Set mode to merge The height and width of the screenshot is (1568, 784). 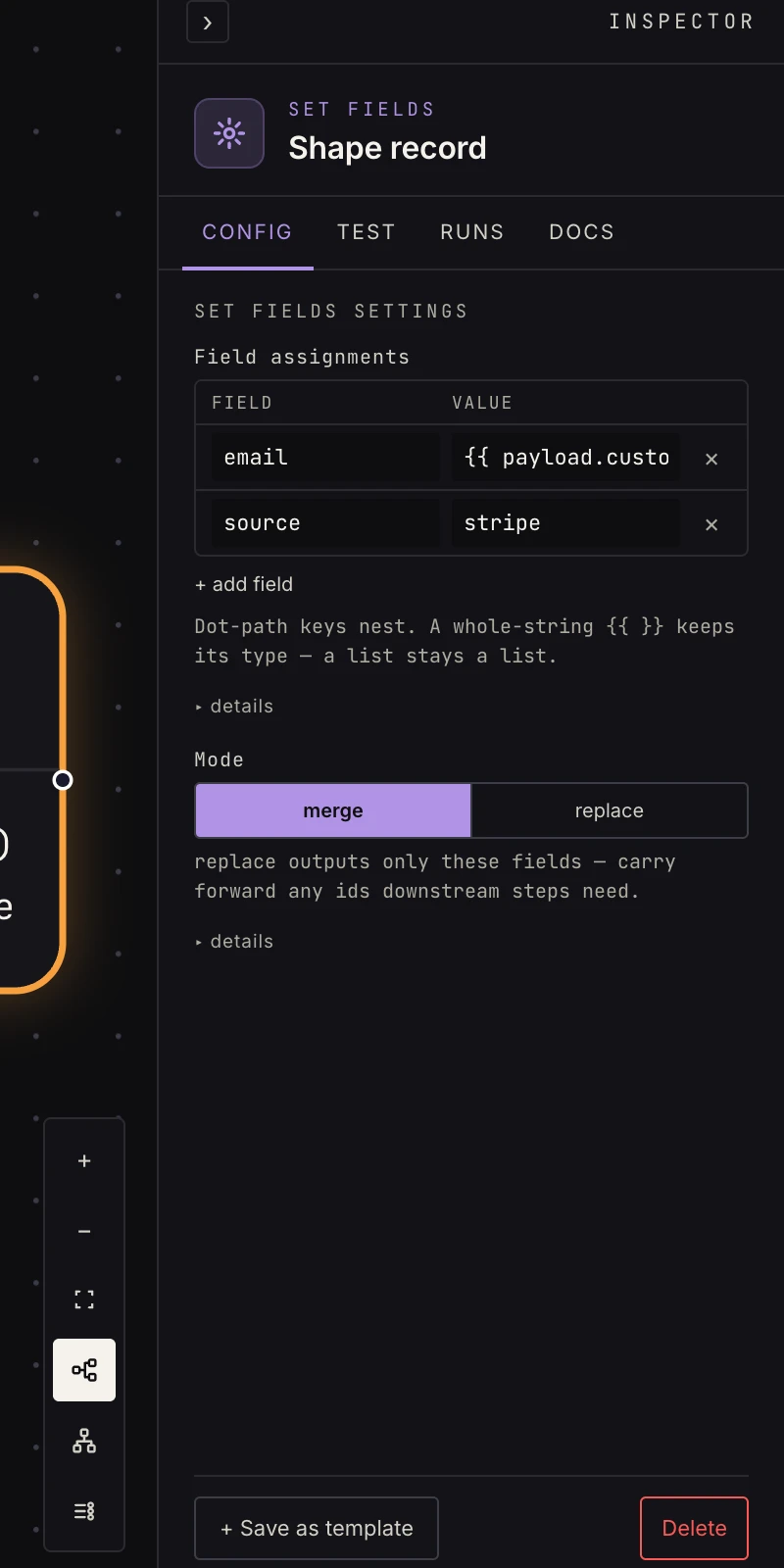click(333, 810)
